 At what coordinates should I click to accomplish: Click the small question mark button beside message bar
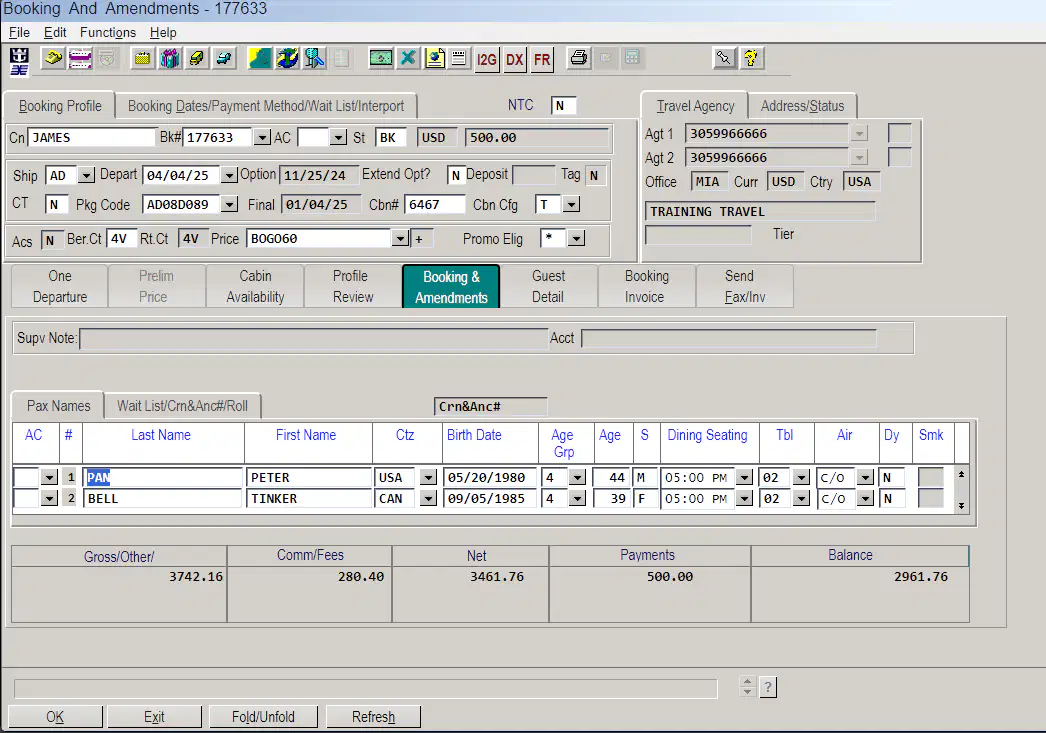click(768, 687)
